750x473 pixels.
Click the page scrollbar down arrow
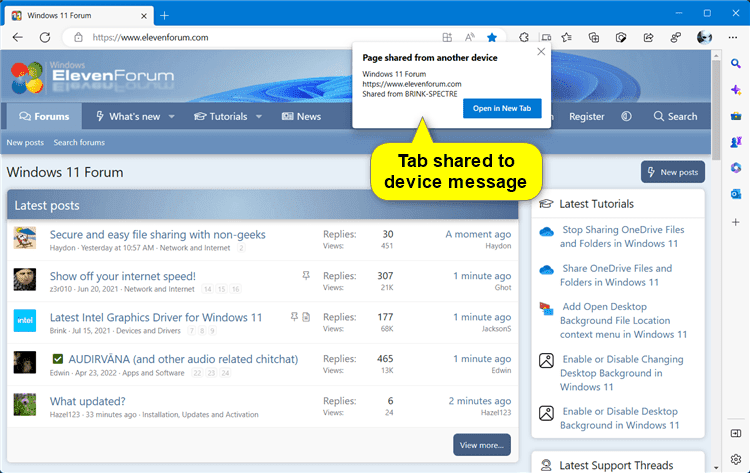pos(716,468)
